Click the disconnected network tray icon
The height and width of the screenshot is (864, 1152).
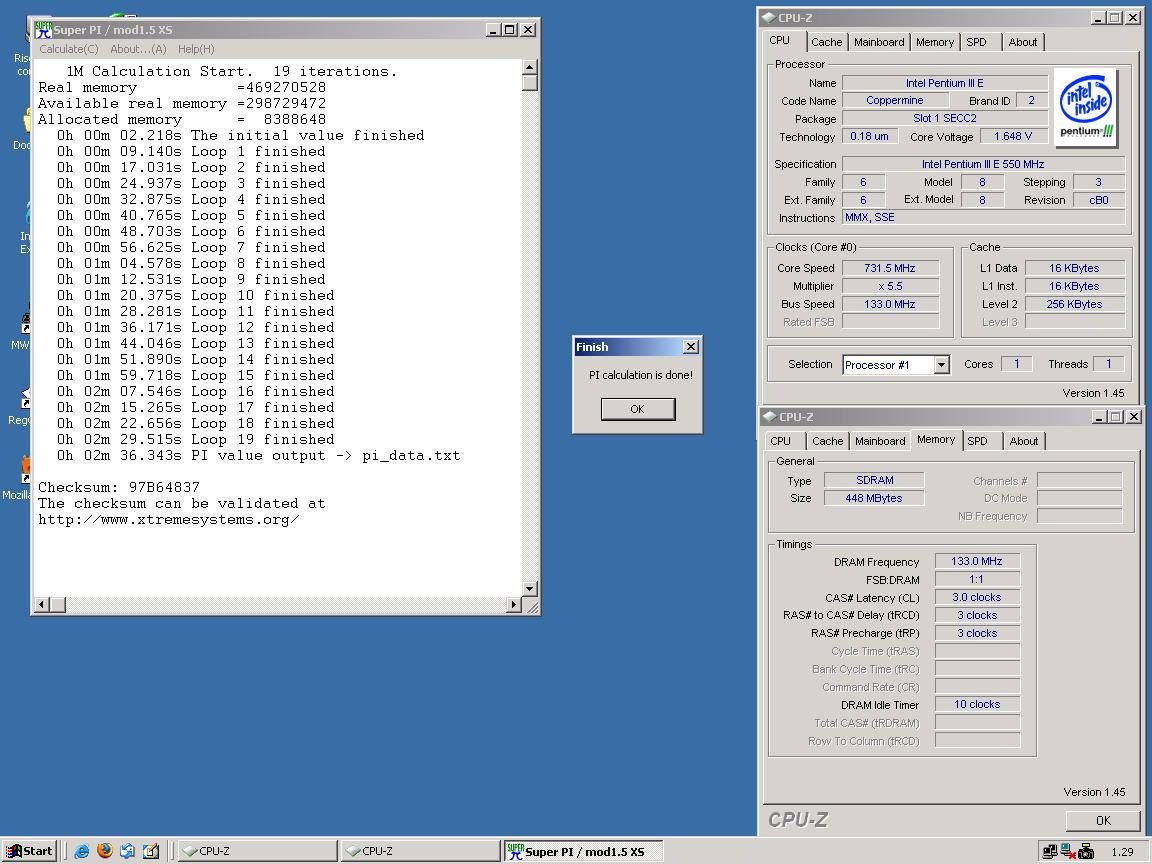(x=1068, y=852)
